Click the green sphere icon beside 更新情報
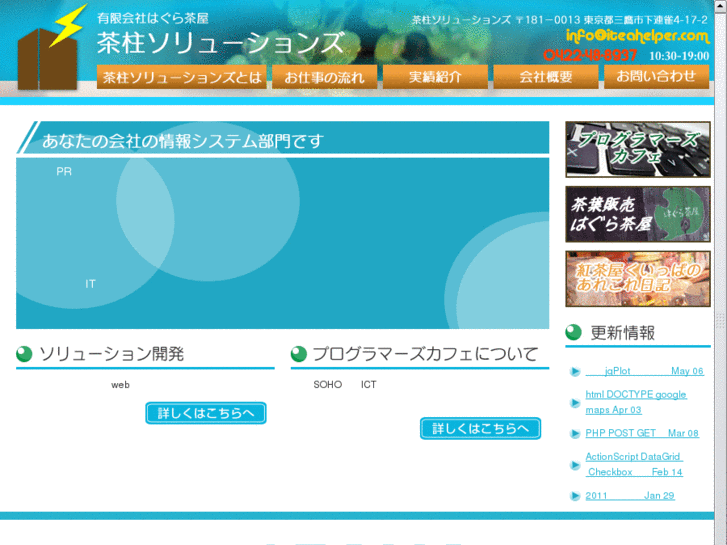Screen dimensions: 727x545 click(x=574, y=332)
